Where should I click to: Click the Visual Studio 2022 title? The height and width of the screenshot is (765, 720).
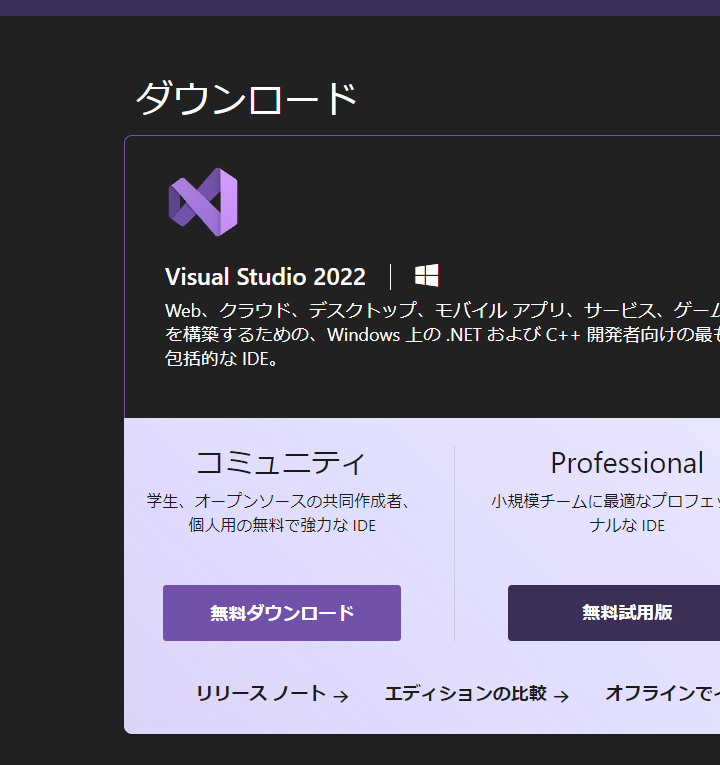click(265, 277)
